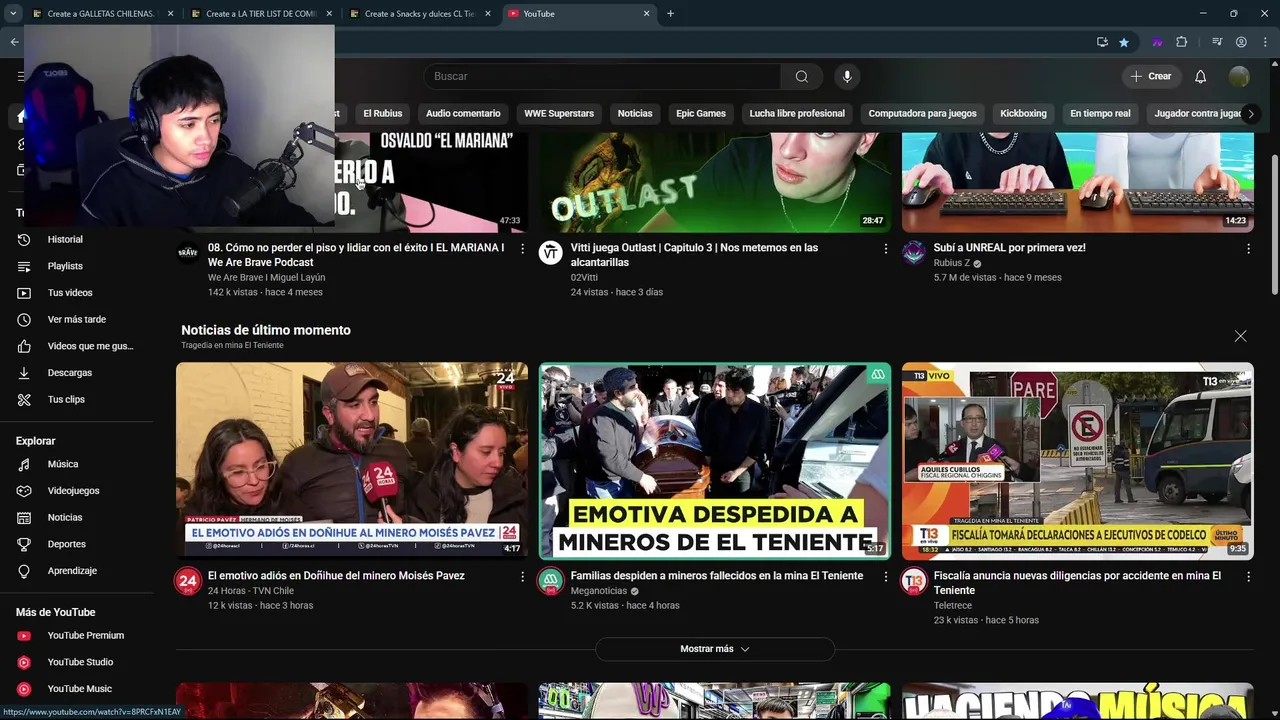This screenshot has height=720, width=1280.
Task: Open the account avatar menu
Action: point(1239,76)
